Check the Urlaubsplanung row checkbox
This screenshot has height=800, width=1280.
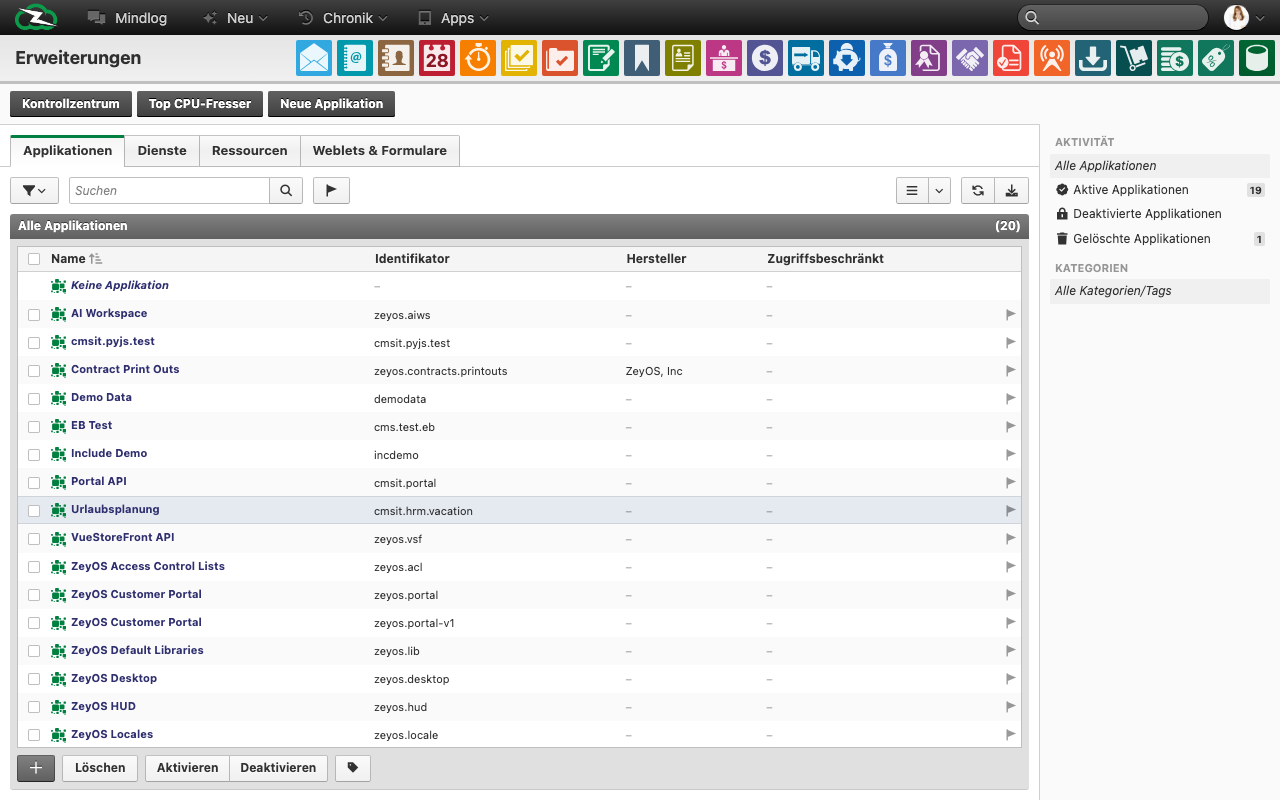34,510
